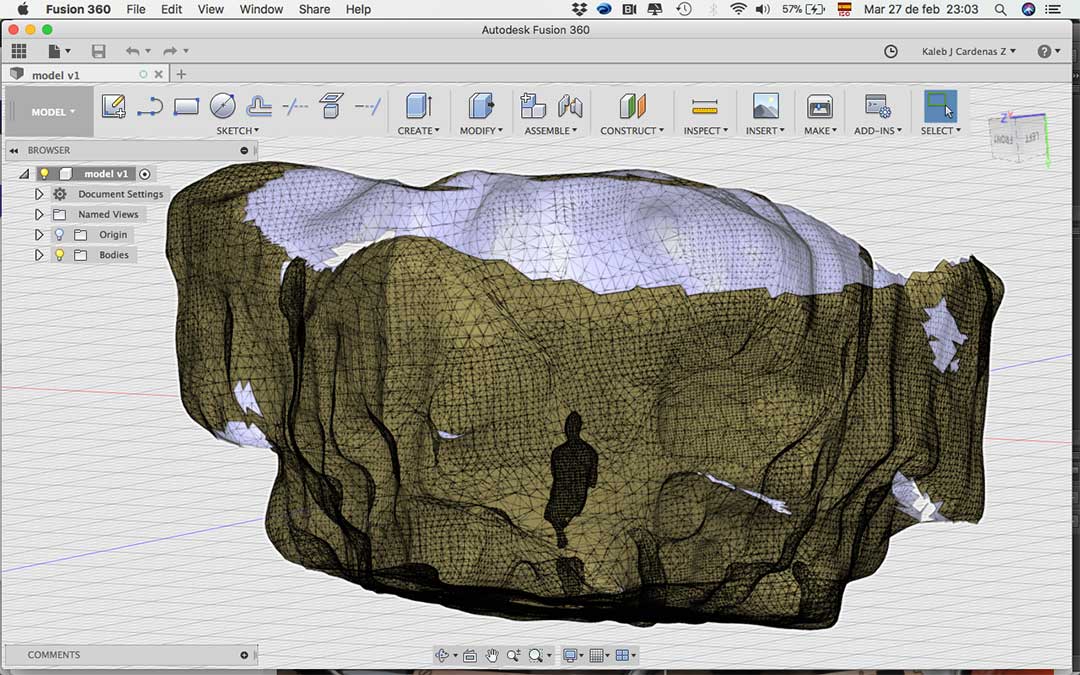
Task: Click the Measure ruler icon above Inspect
Action: point(704,106)
